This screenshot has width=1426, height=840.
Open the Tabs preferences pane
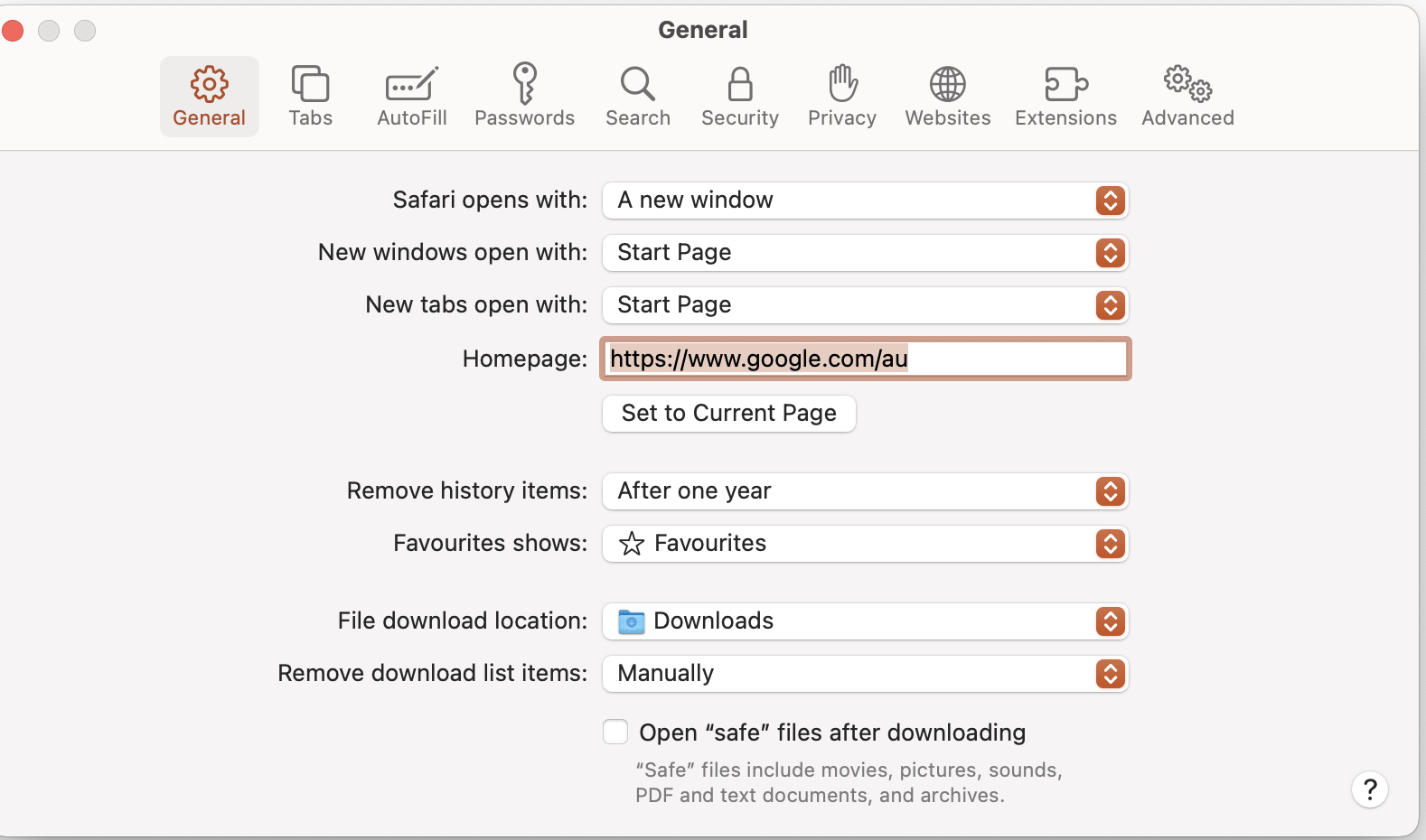310,96
